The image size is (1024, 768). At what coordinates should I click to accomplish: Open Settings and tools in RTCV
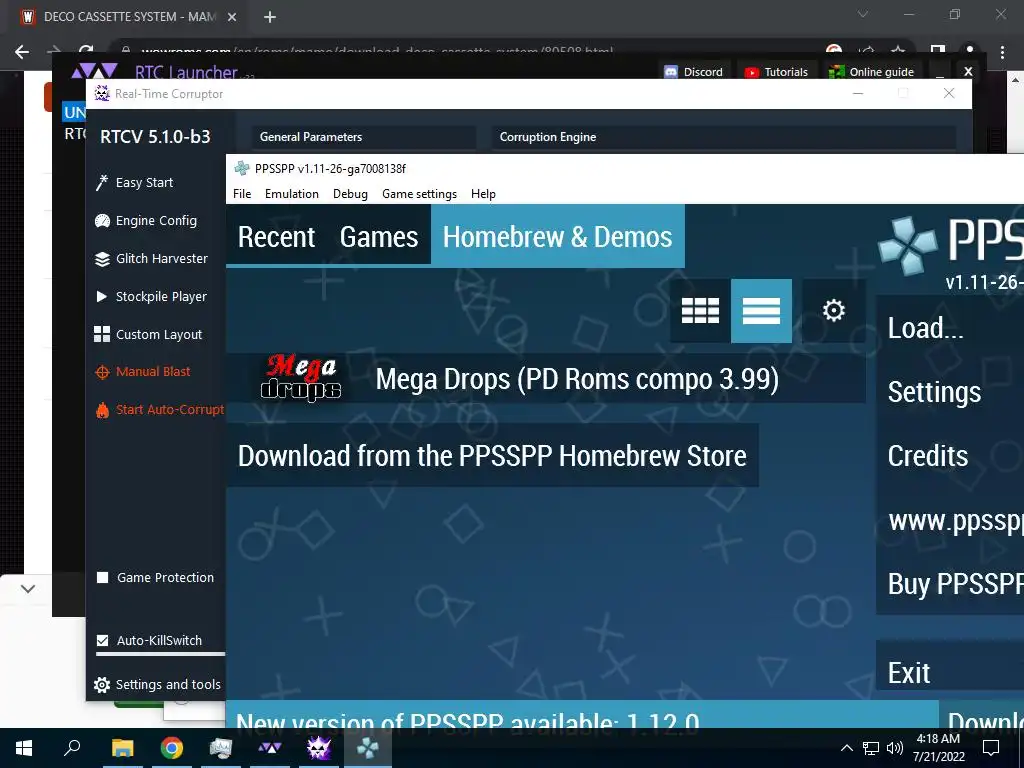click(157, 684)
